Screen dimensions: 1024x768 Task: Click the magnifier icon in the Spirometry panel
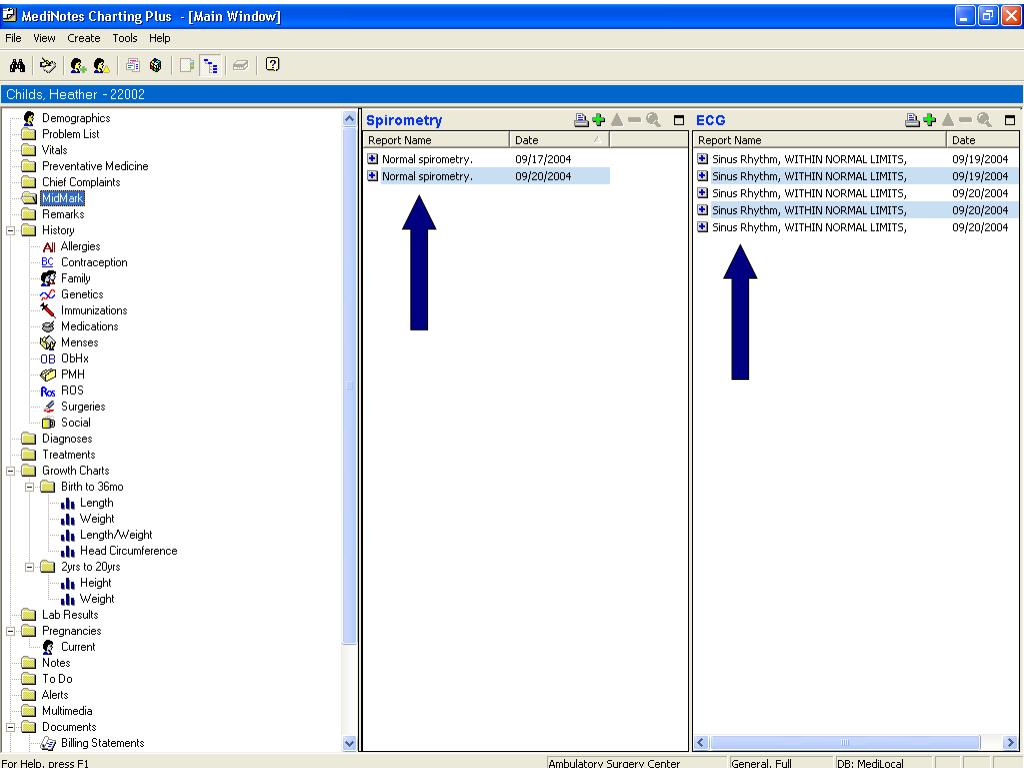(x=653, y=120)
